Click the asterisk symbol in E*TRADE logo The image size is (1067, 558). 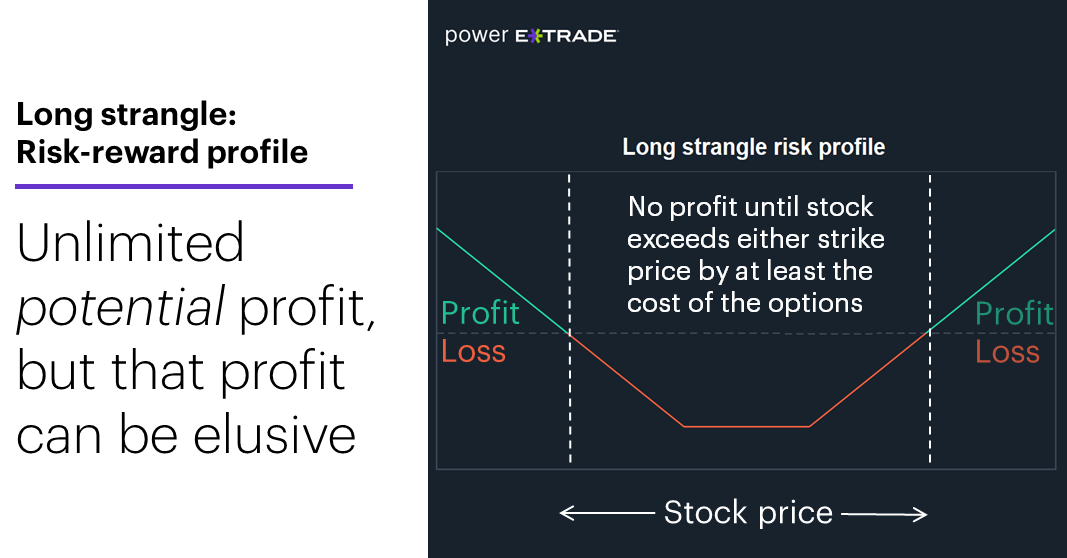coord(534,36)
